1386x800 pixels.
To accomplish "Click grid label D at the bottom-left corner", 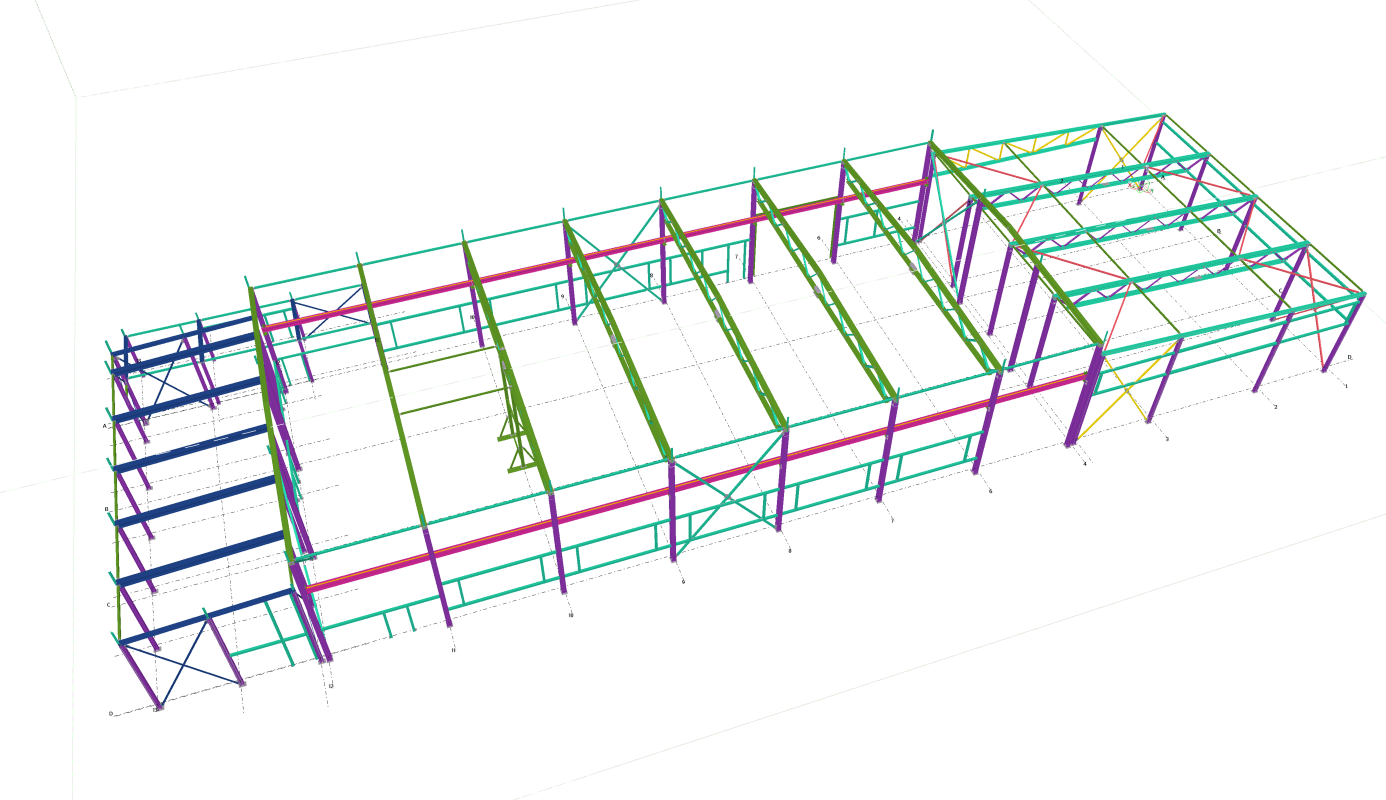I will click(110, 714).
